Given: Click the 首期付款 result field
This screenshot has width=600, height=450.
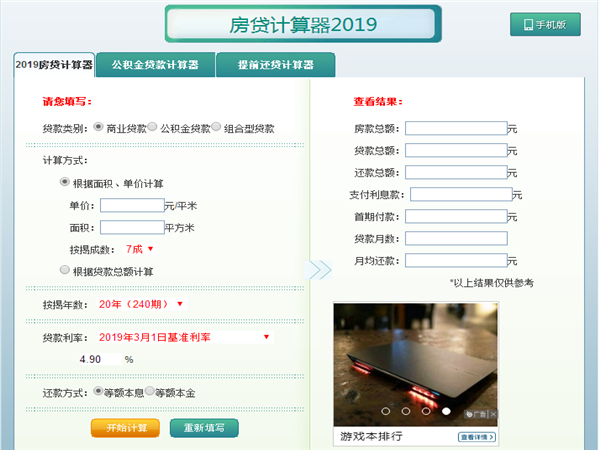Looking at the screenshot, I should point(456,217).
